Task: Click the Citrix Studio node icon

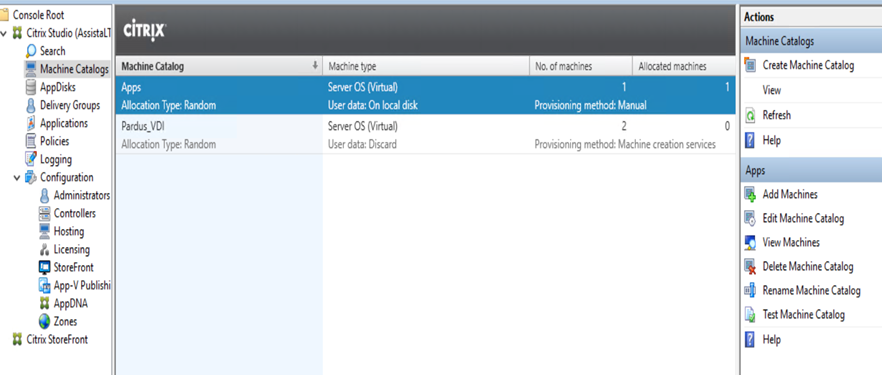Action: pyautogui.click(x=17, y=33)
